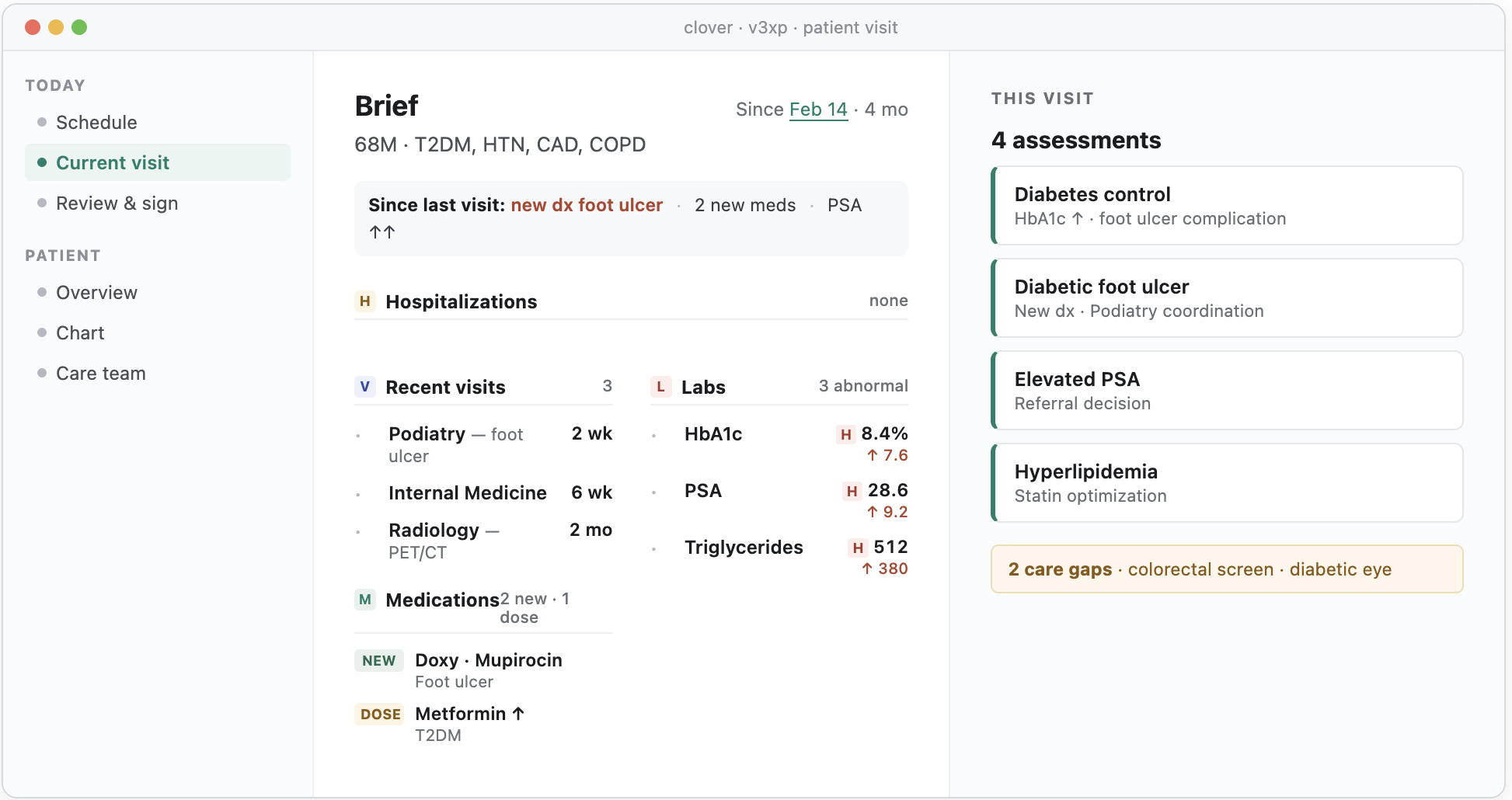This screenshot has height=800, width=1512.
Task: Open the Diabetic foot ulcer assessment card
Action: tap(1227, 298)
